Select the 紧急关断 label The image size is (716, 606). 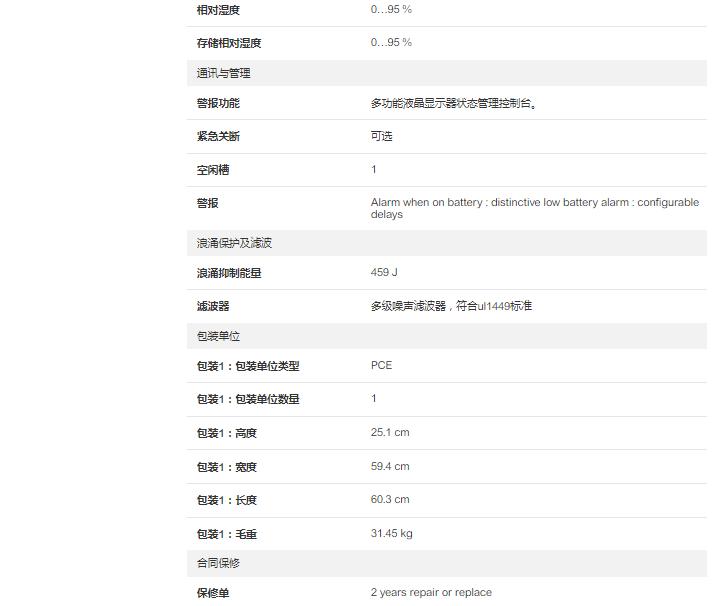tap(218, 136)
